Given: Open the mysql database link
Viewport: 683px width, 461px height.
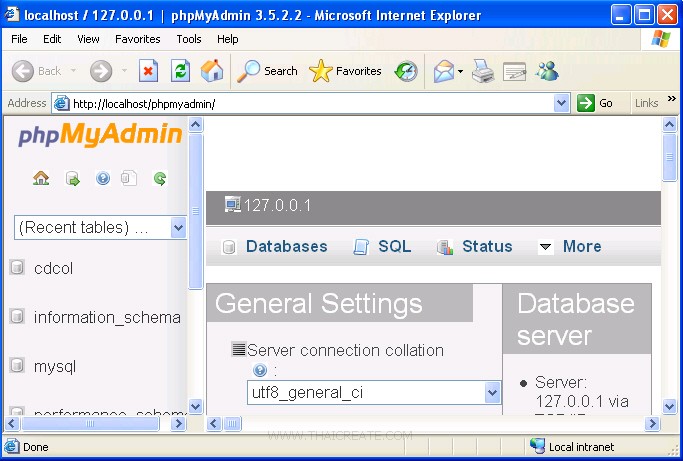Looking at the screenshot, I should [55, 367].
